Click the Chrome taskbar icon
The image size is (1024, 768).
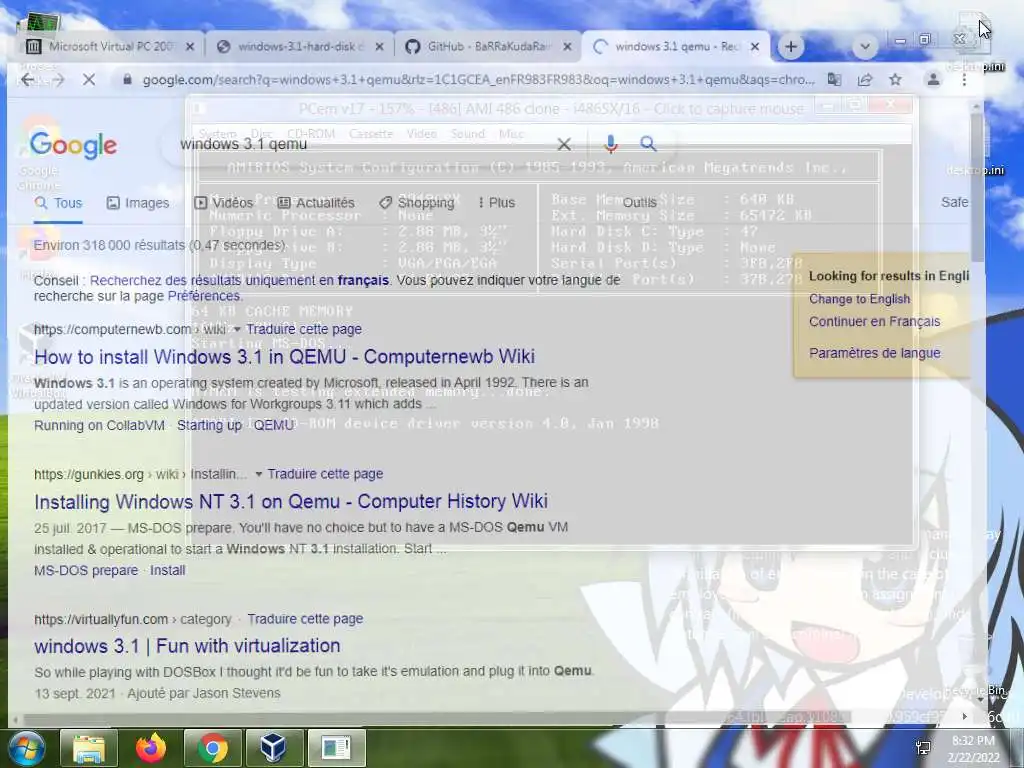coord(212,748)
